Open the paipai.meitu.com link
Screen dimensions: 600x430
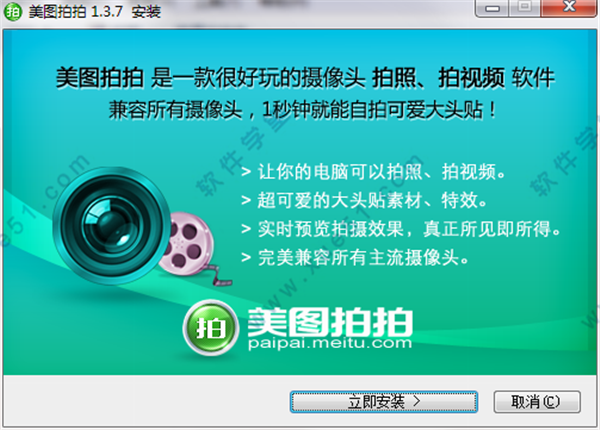point(329,343)
